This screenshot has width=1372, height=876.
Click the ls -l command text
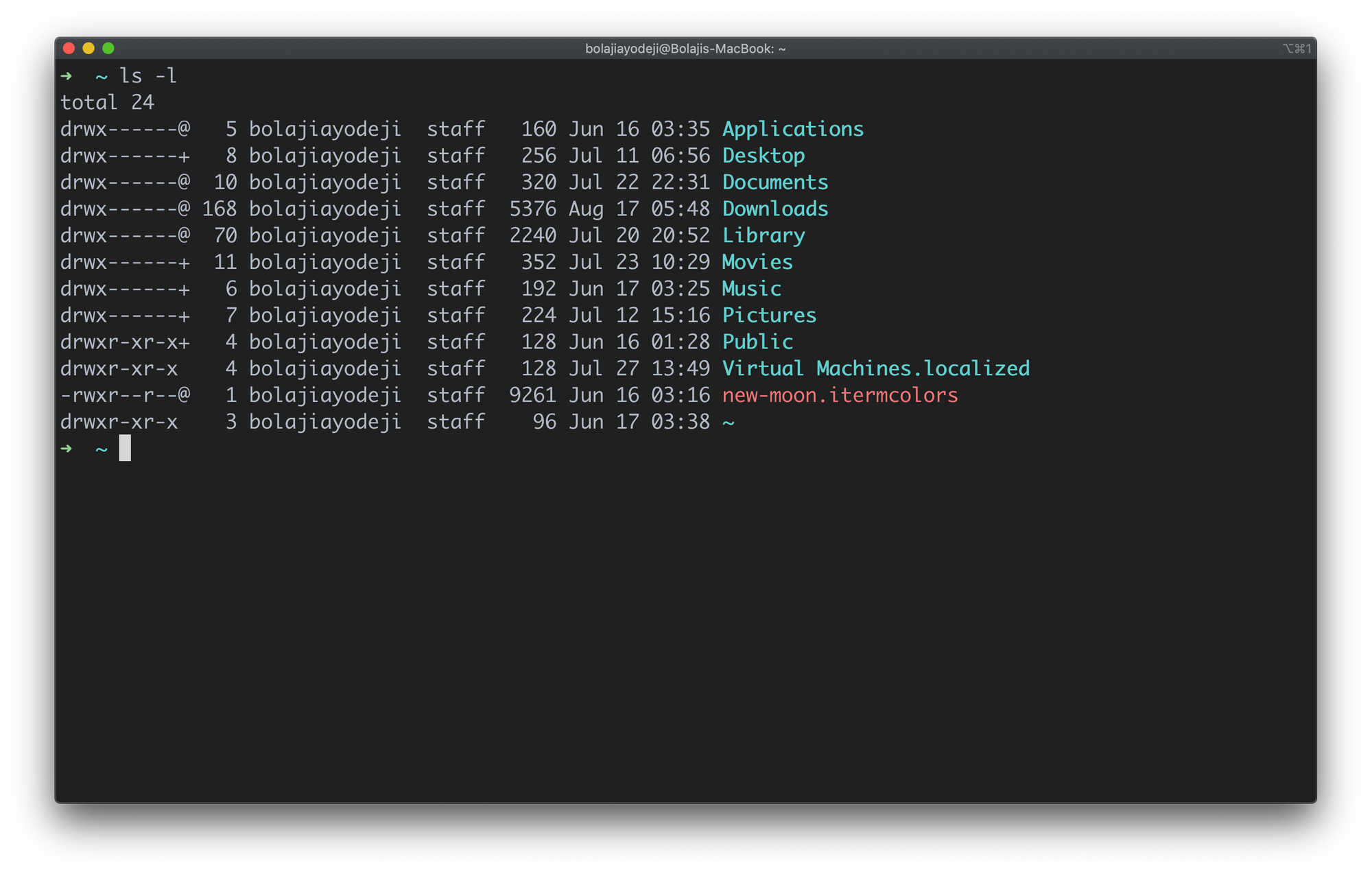147,76
